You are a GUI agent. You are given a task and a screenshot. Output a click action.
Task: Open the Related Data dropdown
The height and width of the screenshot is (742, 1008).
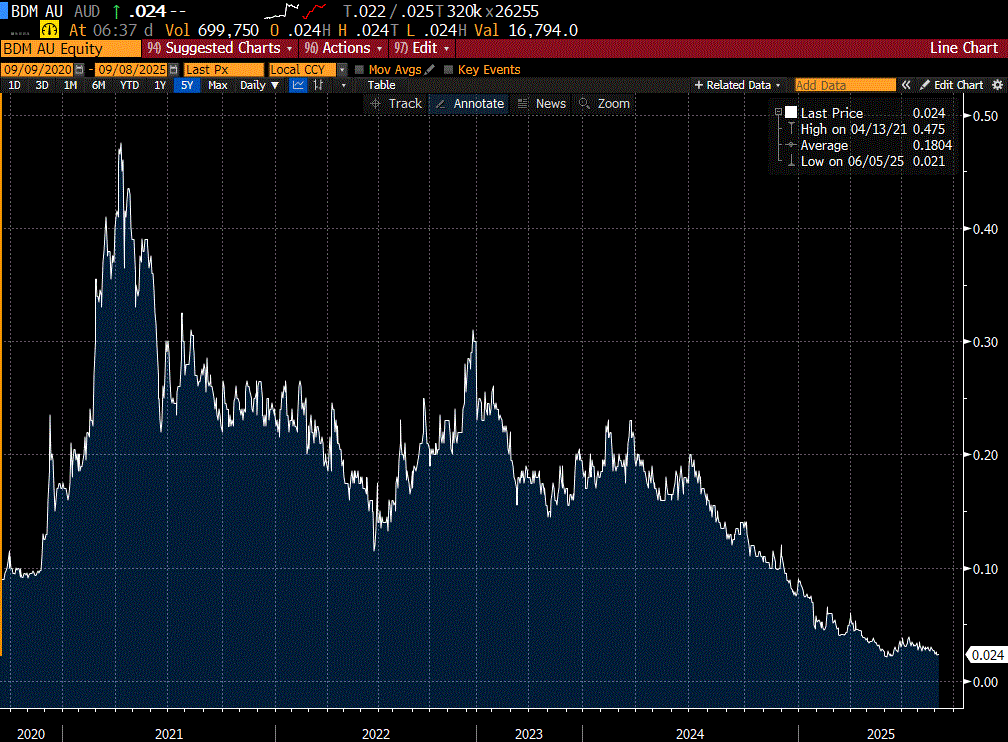(738, 85)
